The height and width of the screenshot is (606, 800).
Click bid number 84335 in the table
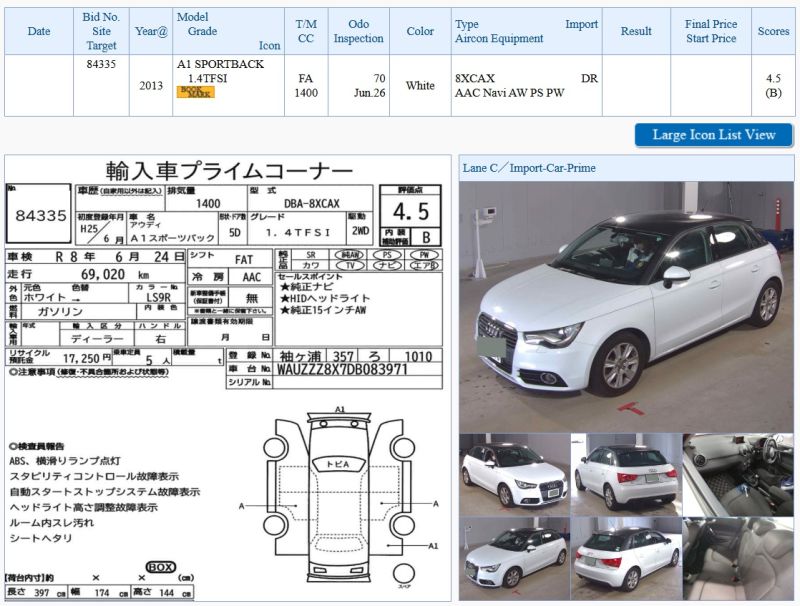click(101, 64)
